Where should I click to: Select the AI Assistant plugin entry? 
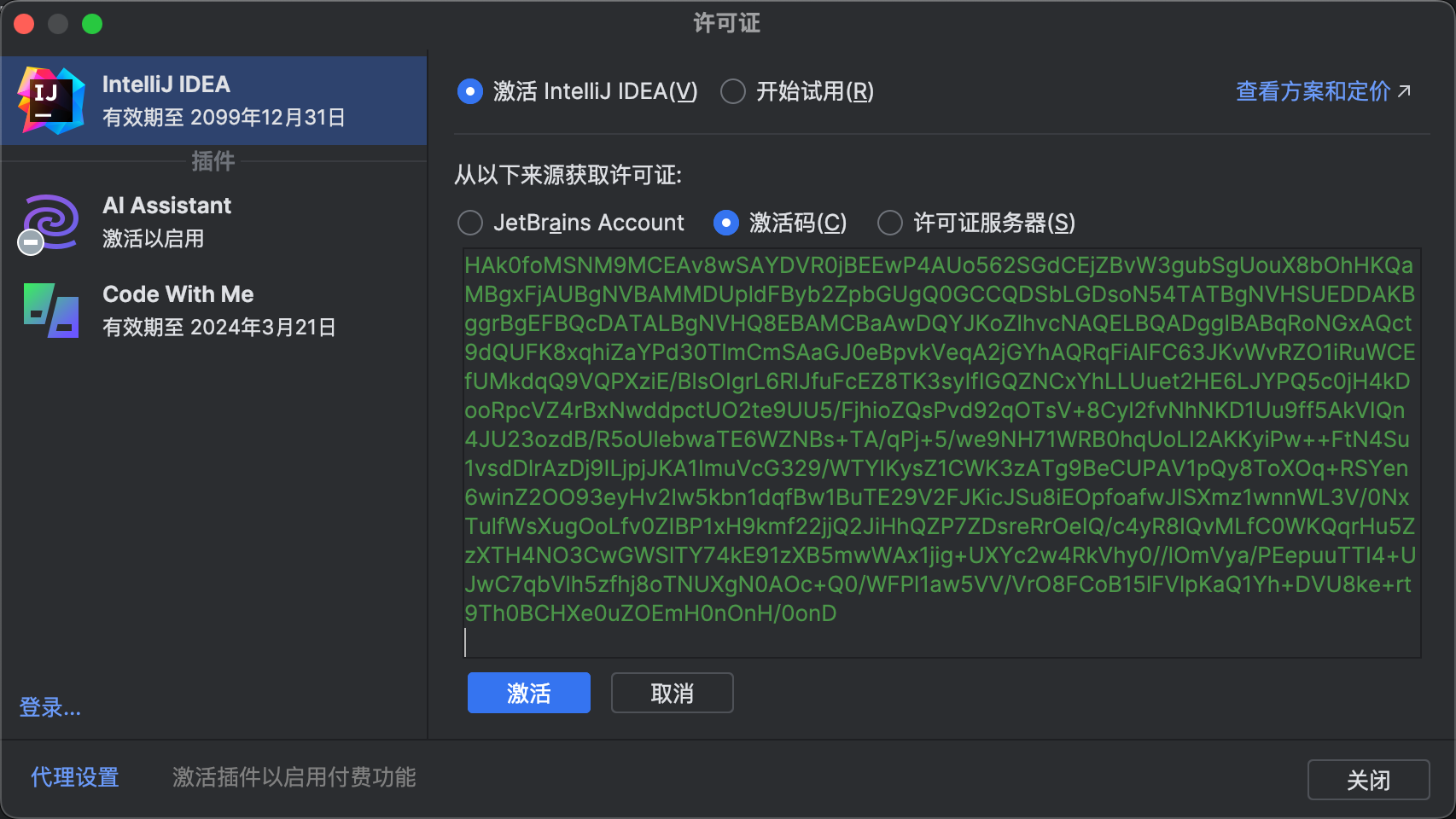coord(213,222)
